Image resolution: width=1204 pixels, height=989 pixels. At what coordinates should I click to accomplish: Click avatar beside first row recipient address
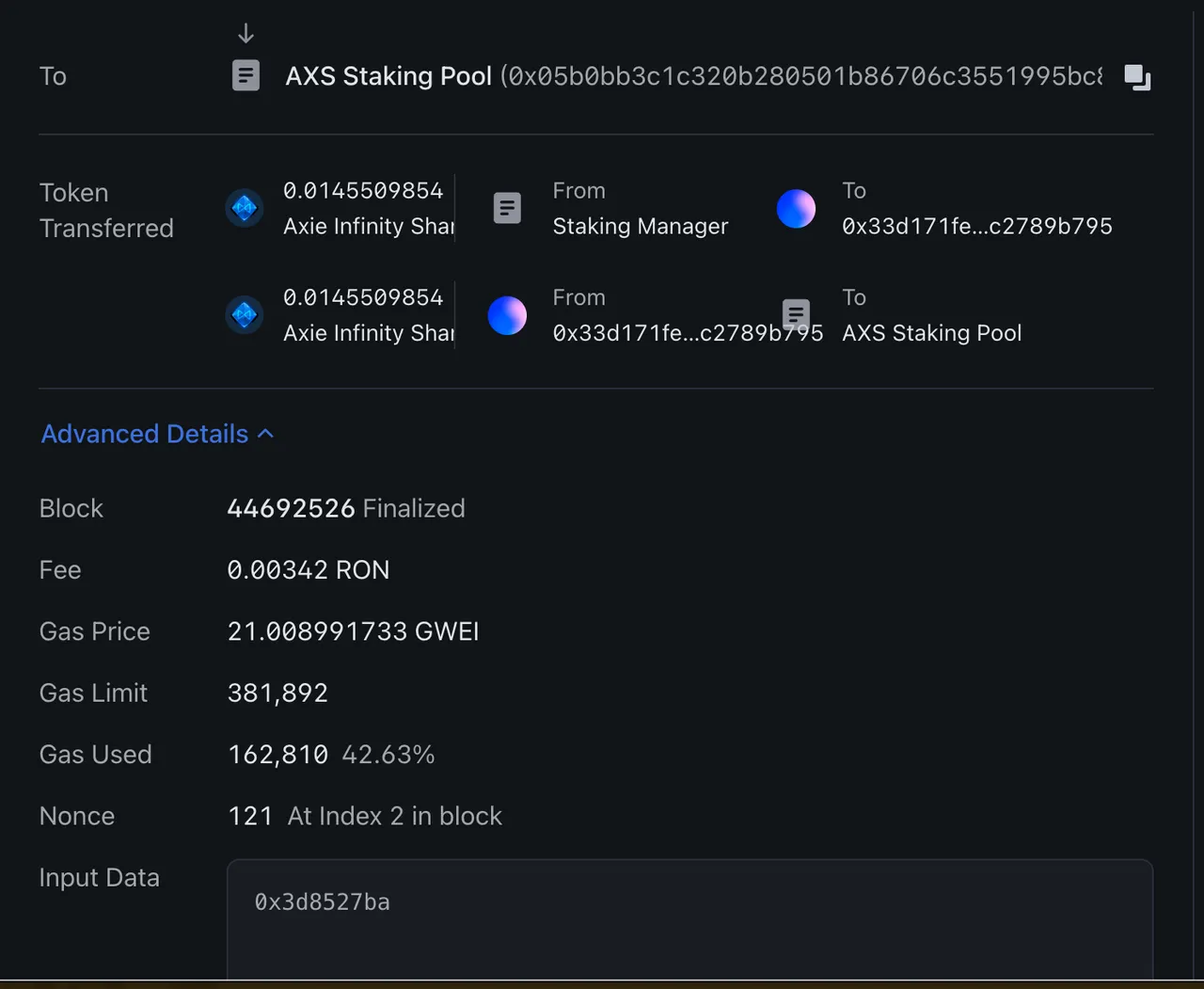[796, 209]
